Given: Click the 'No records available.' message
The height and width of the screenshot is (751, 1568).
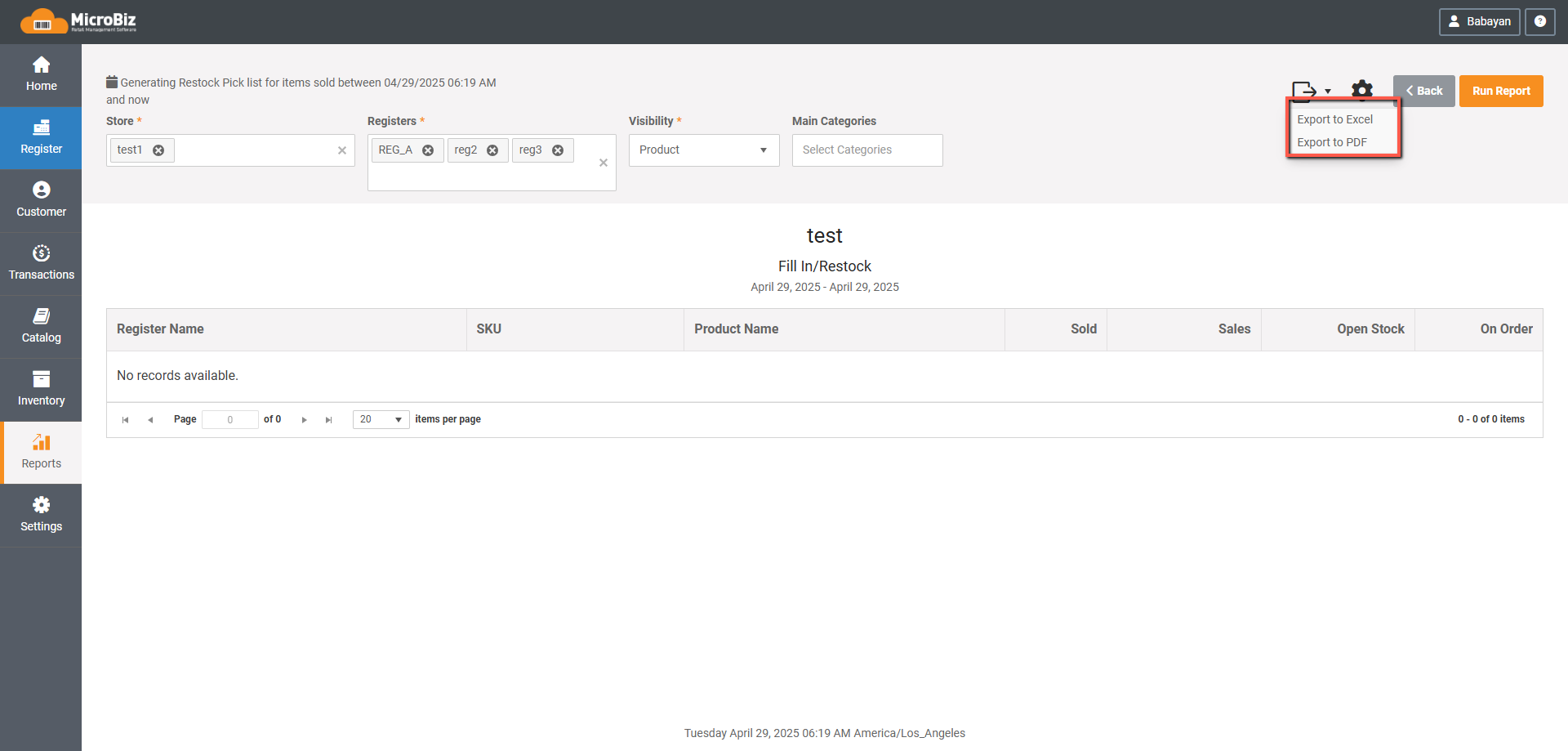Looking at the screenshot, I should 177,376.
